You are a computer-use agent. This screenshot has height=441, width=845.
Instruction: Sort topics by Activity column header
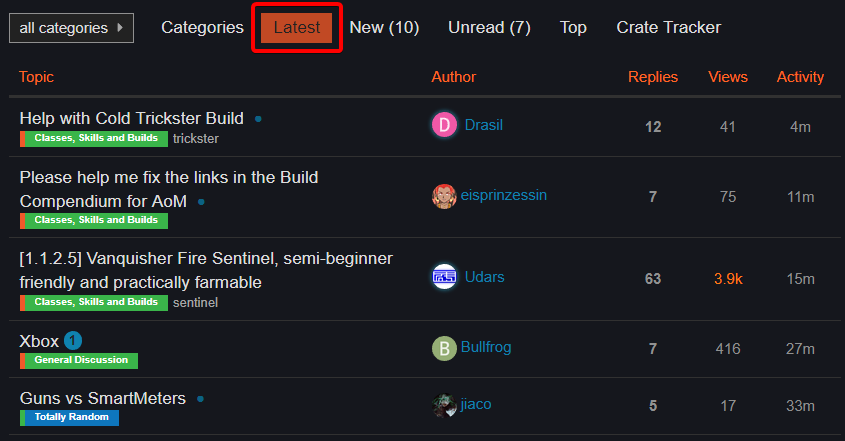800,77
